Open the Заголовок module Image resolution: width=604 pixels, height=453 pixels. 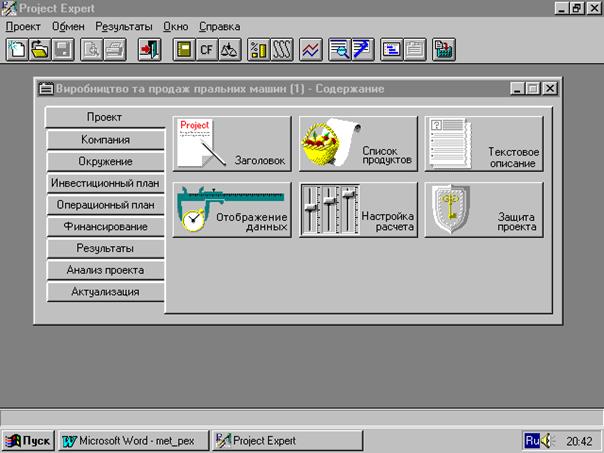coord(232,144)
